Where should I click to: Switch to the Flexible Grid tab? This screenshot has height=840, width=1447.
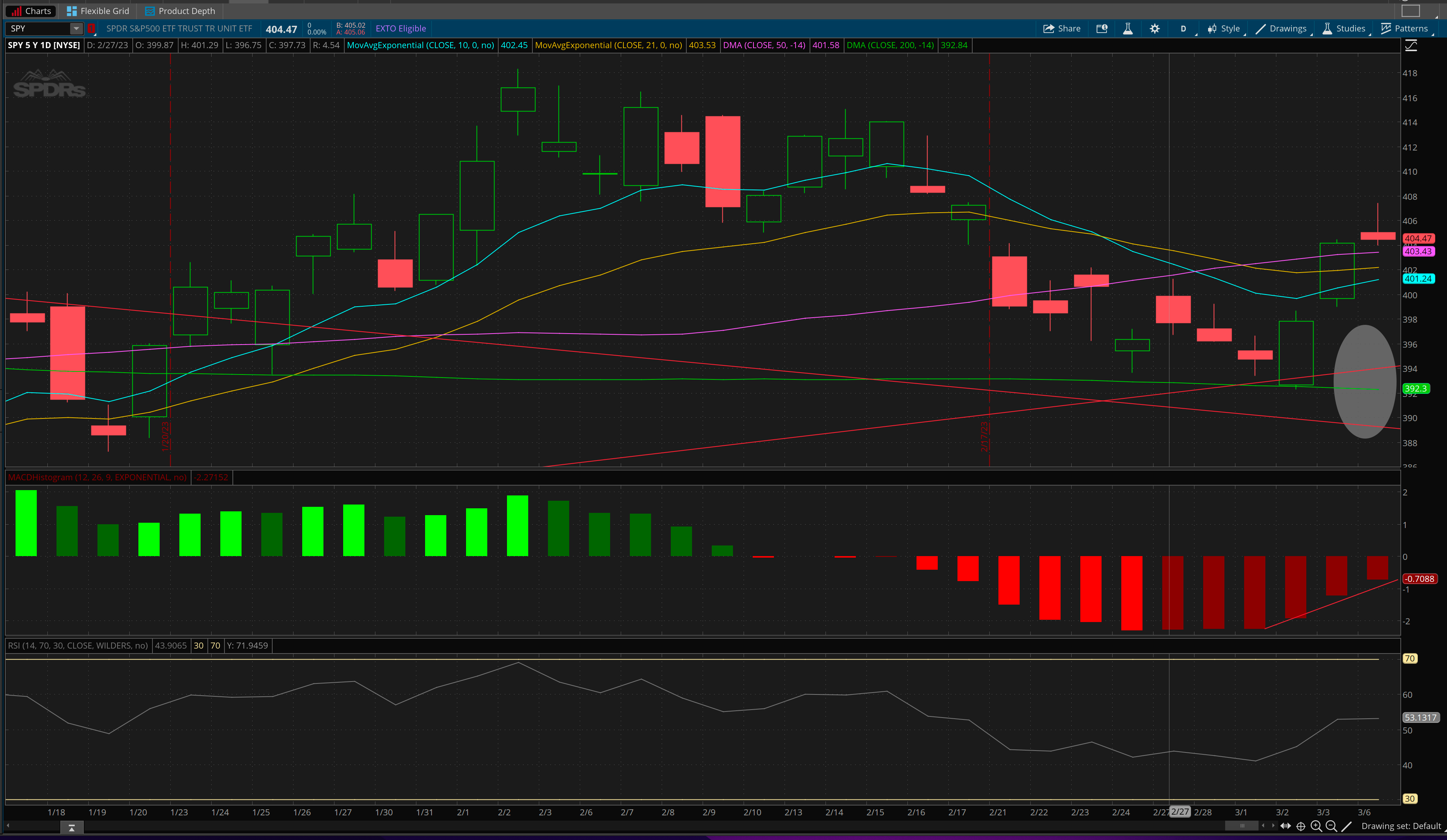point(98,11)
